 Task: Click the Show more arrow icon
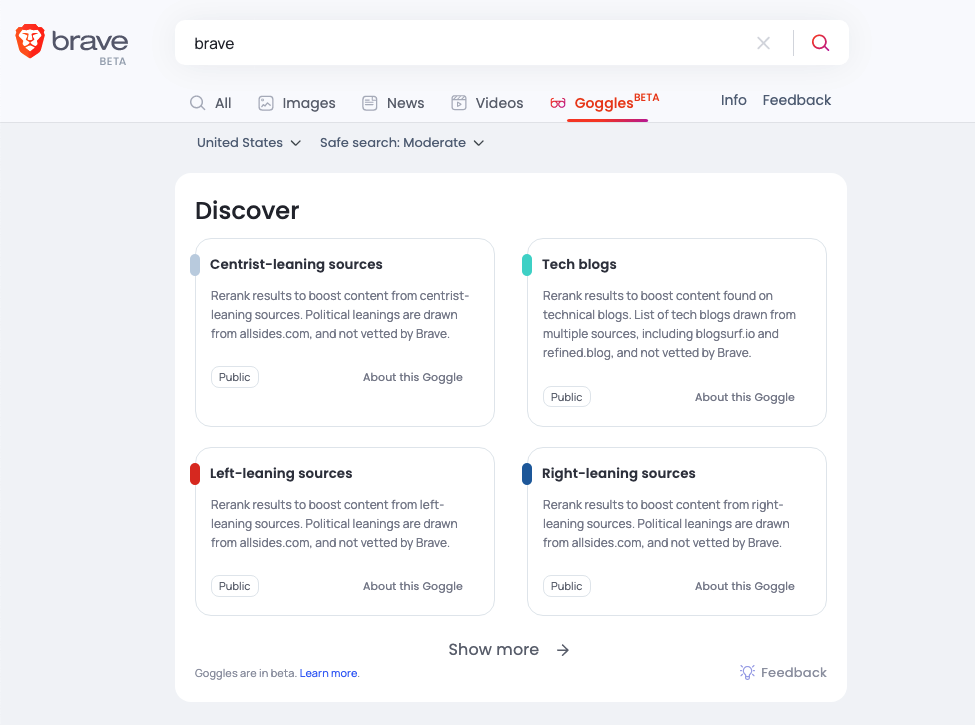click(x=563, y=650)
